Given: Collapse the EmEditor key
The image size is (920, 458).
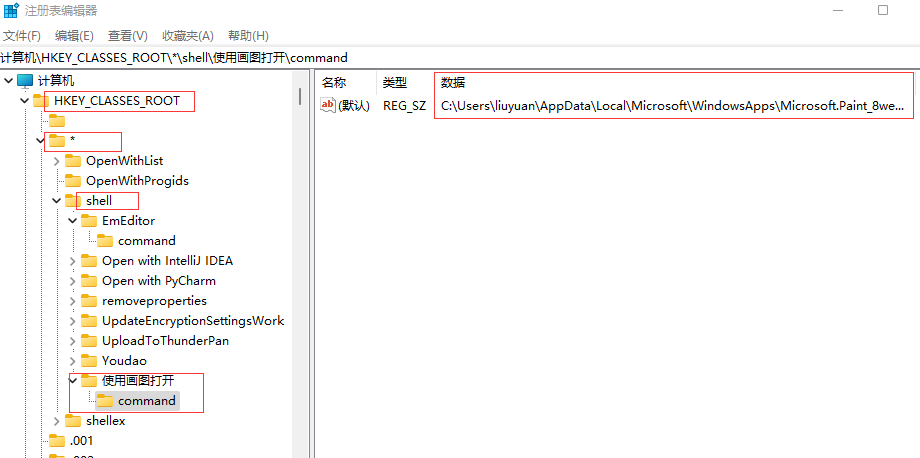Looking at the screenshot, I should 72,220.
